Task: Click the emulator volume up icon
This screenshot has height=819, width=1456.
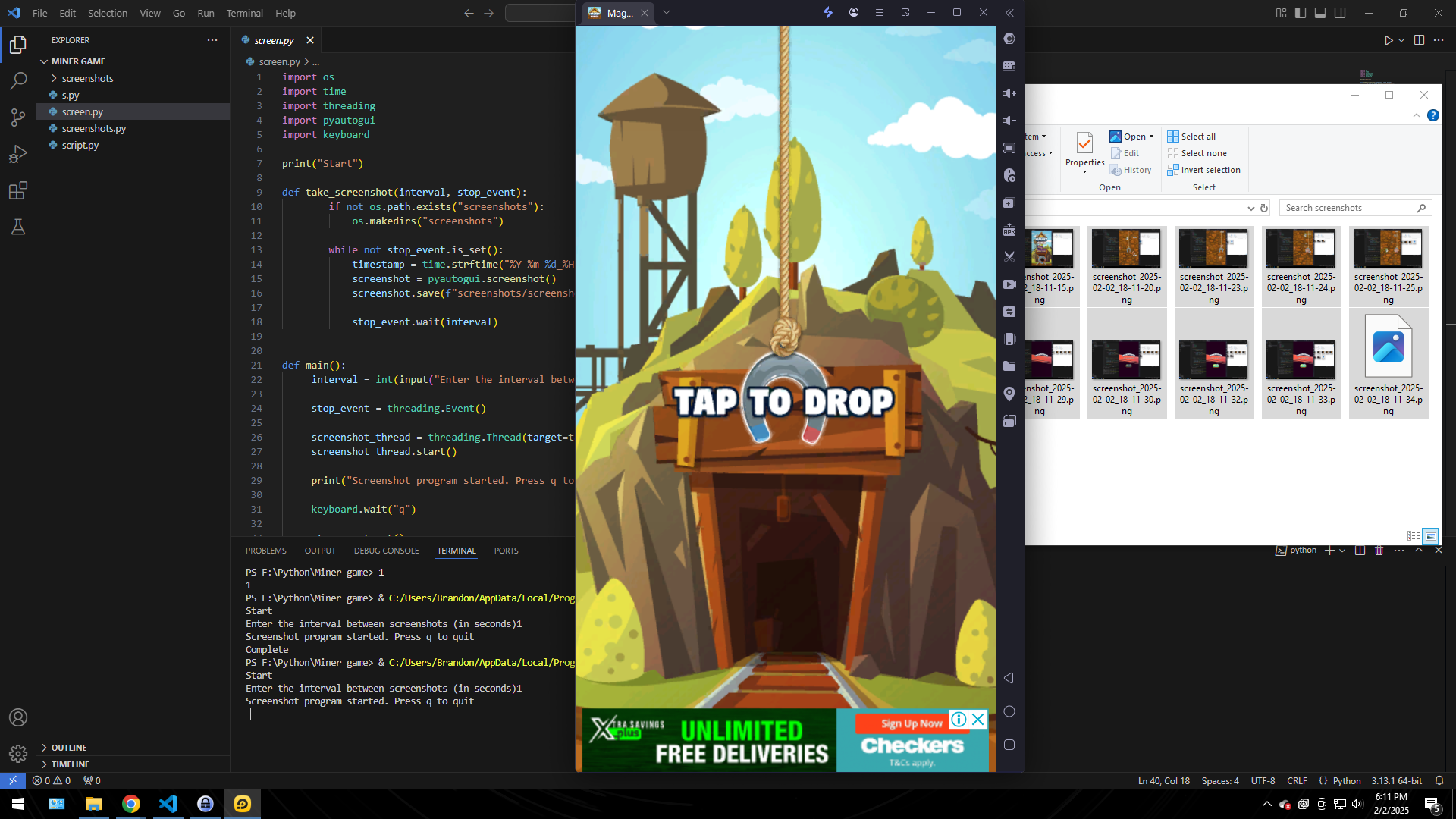Action: 1009,93
